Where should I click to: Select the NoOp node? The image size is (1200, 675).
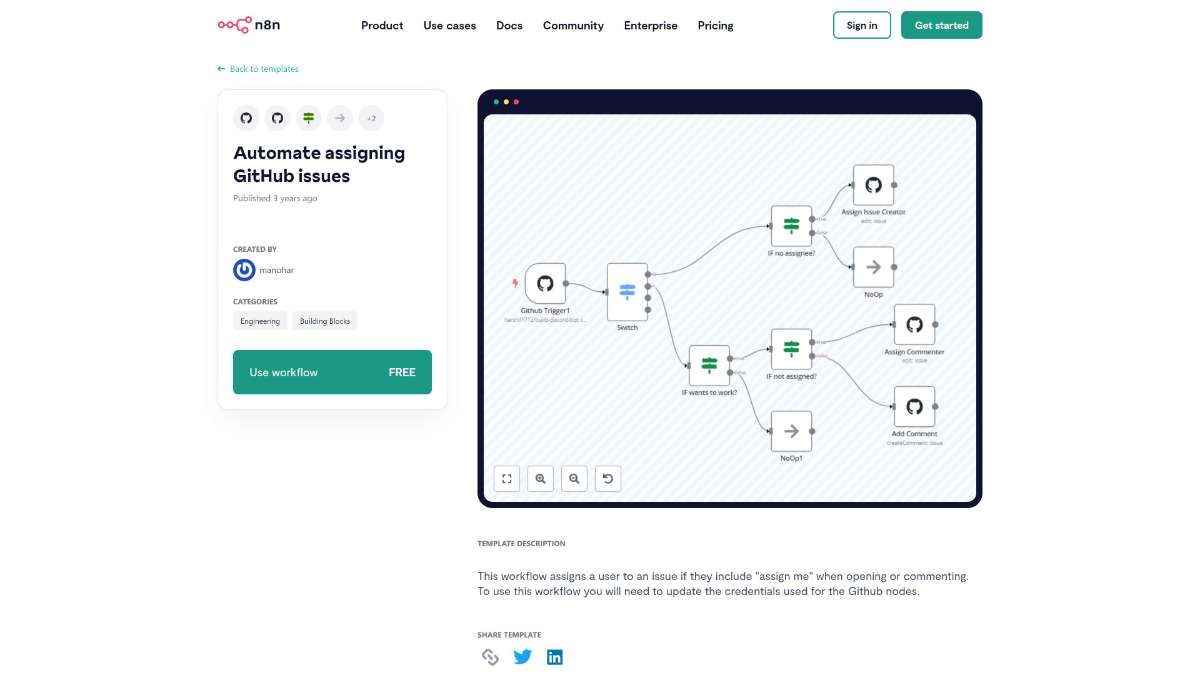873,267
